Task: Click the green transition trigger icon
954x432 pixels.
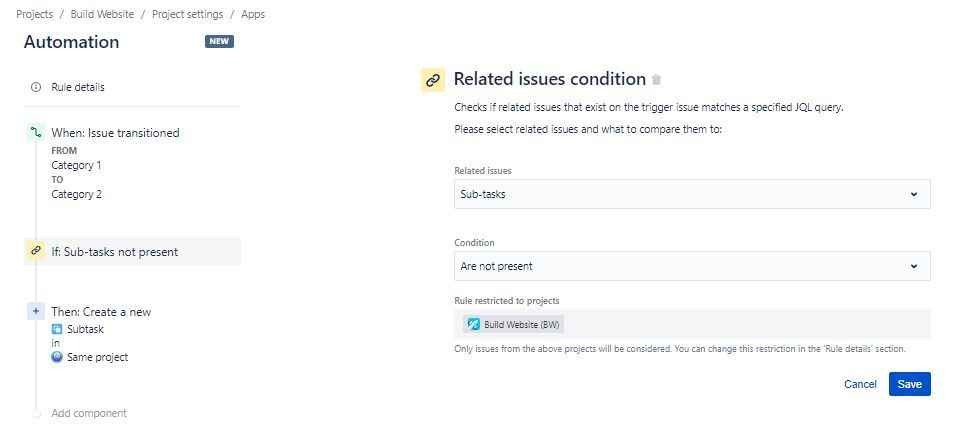Action: [x=36, y=132]
